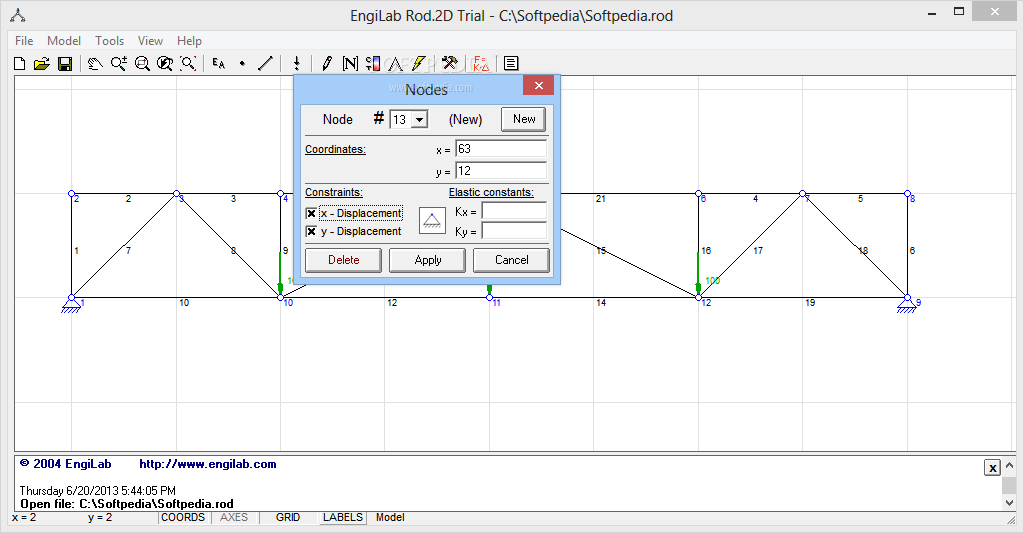Select node 8 at top right corner
The image size is (1024, 533).
(x=907, y=194)
